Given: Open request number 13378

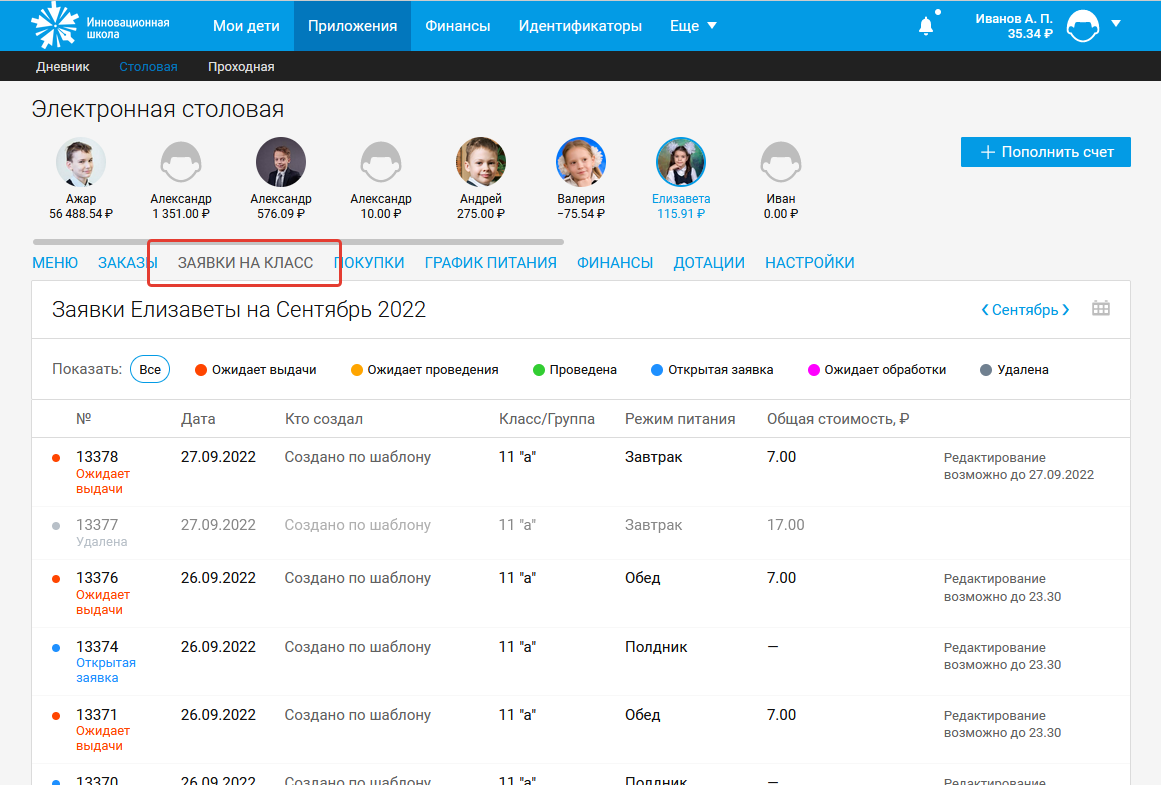Looking at the screenshot, I should 97,457.
